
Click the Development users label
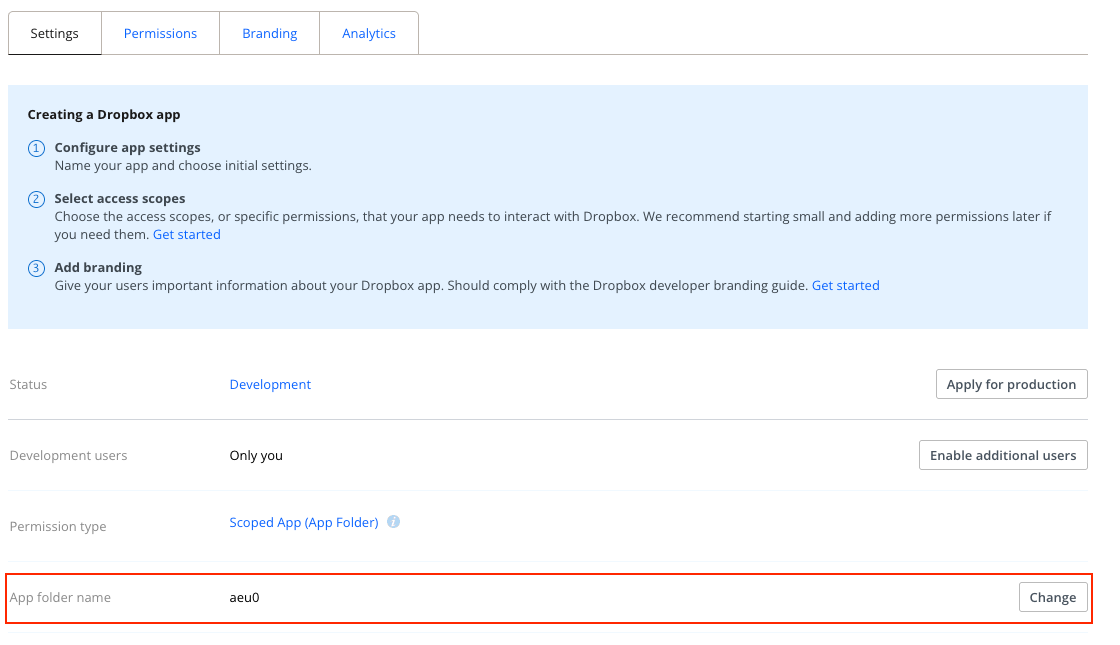coord(68,456)
